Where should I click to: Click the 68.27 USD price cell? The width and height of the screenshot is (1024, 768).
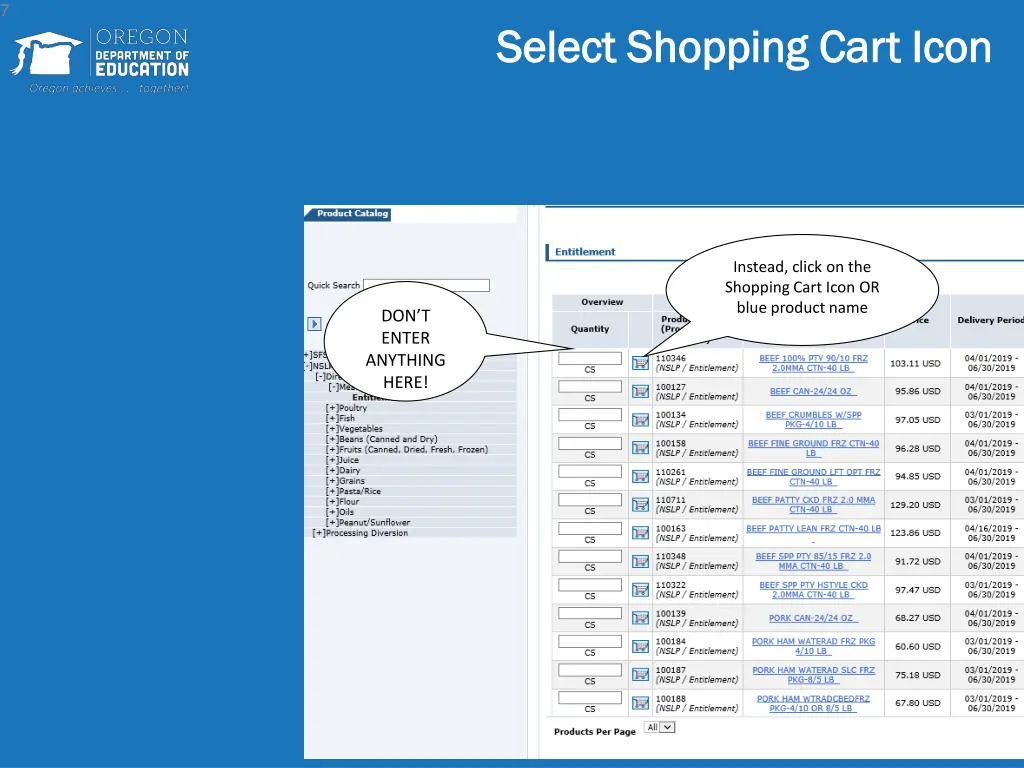pos(918,618)
